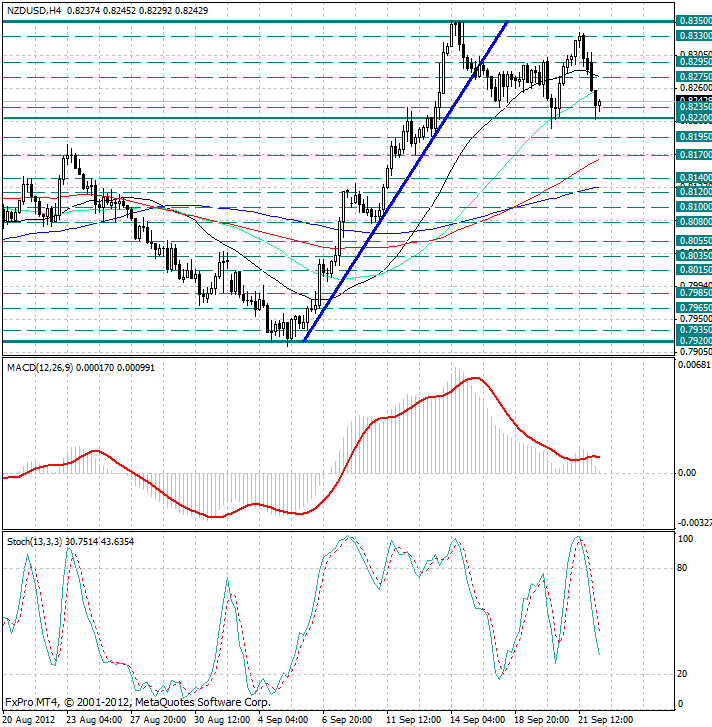
Task: Select the 20 Aug 2012 date label
Action: [x=29, y=720]
